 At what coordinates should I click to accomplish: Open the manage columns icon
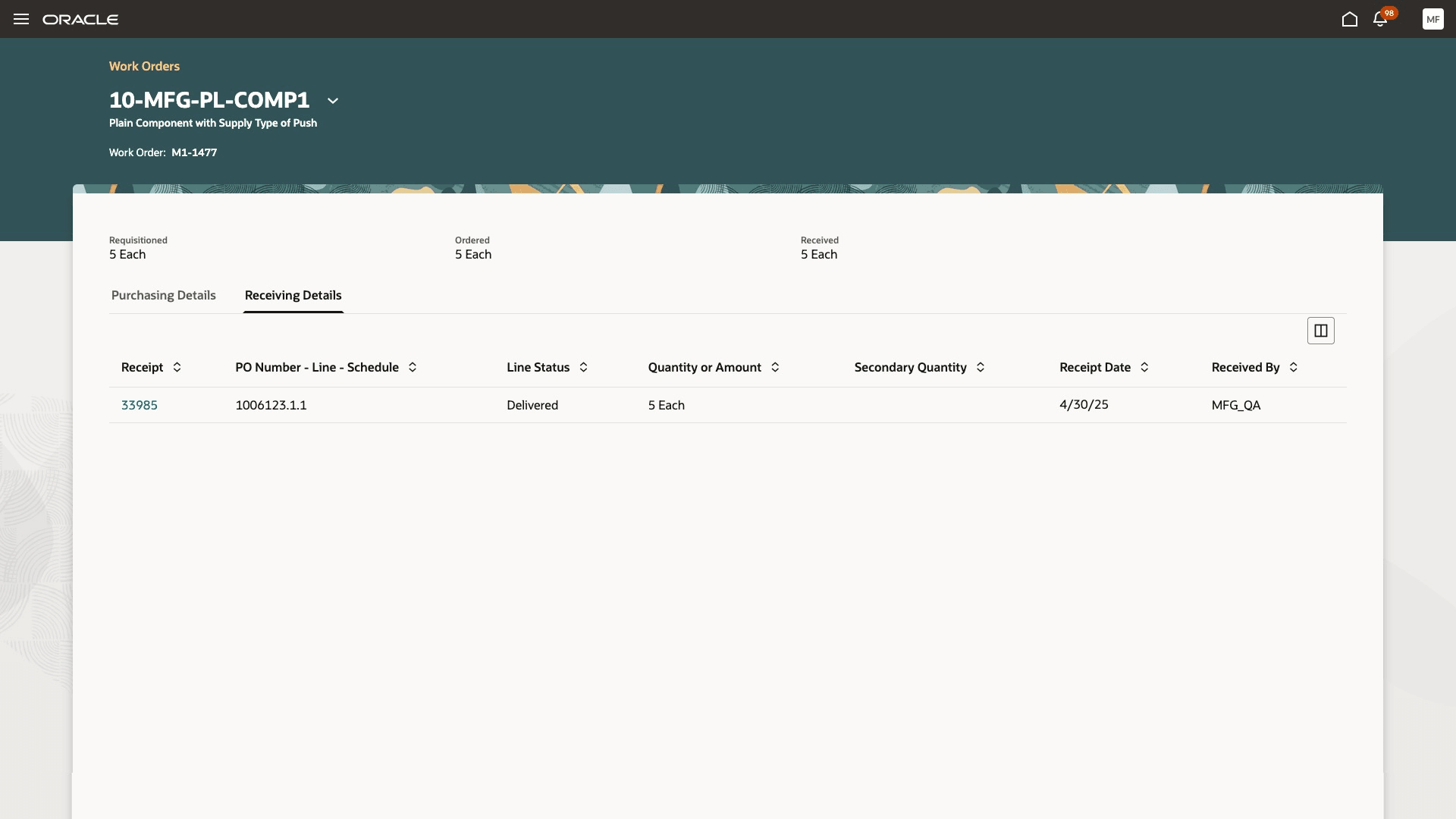pos(1320,331)
